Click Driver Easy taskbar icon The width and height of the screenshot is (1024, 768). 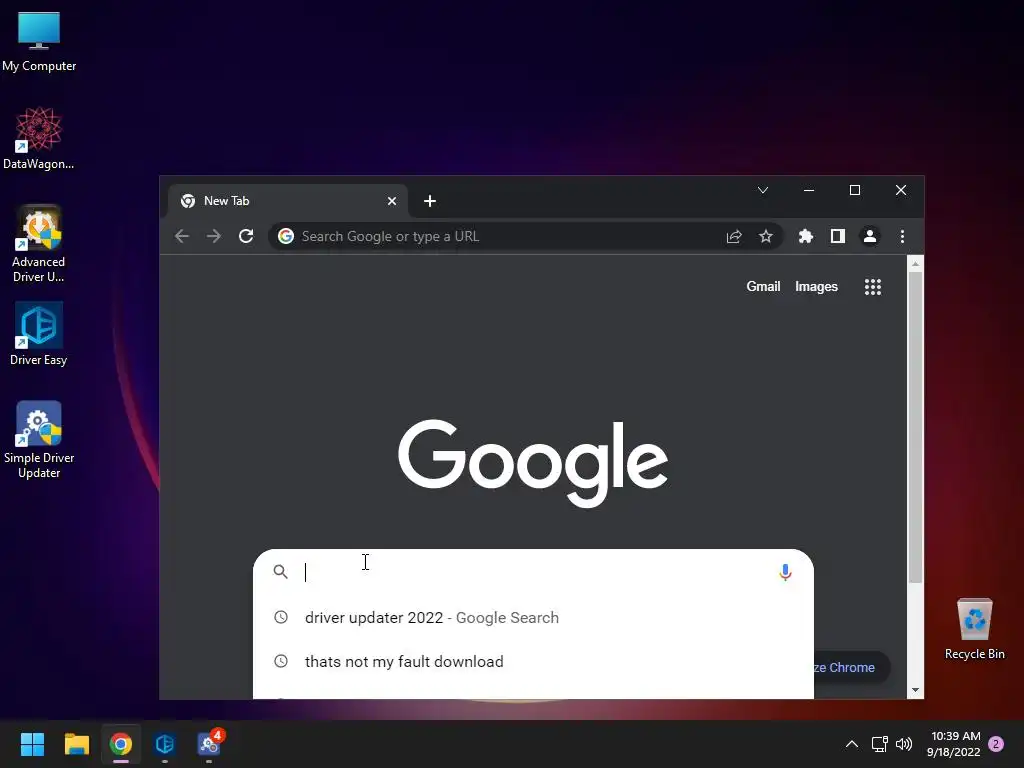point(165,744)
